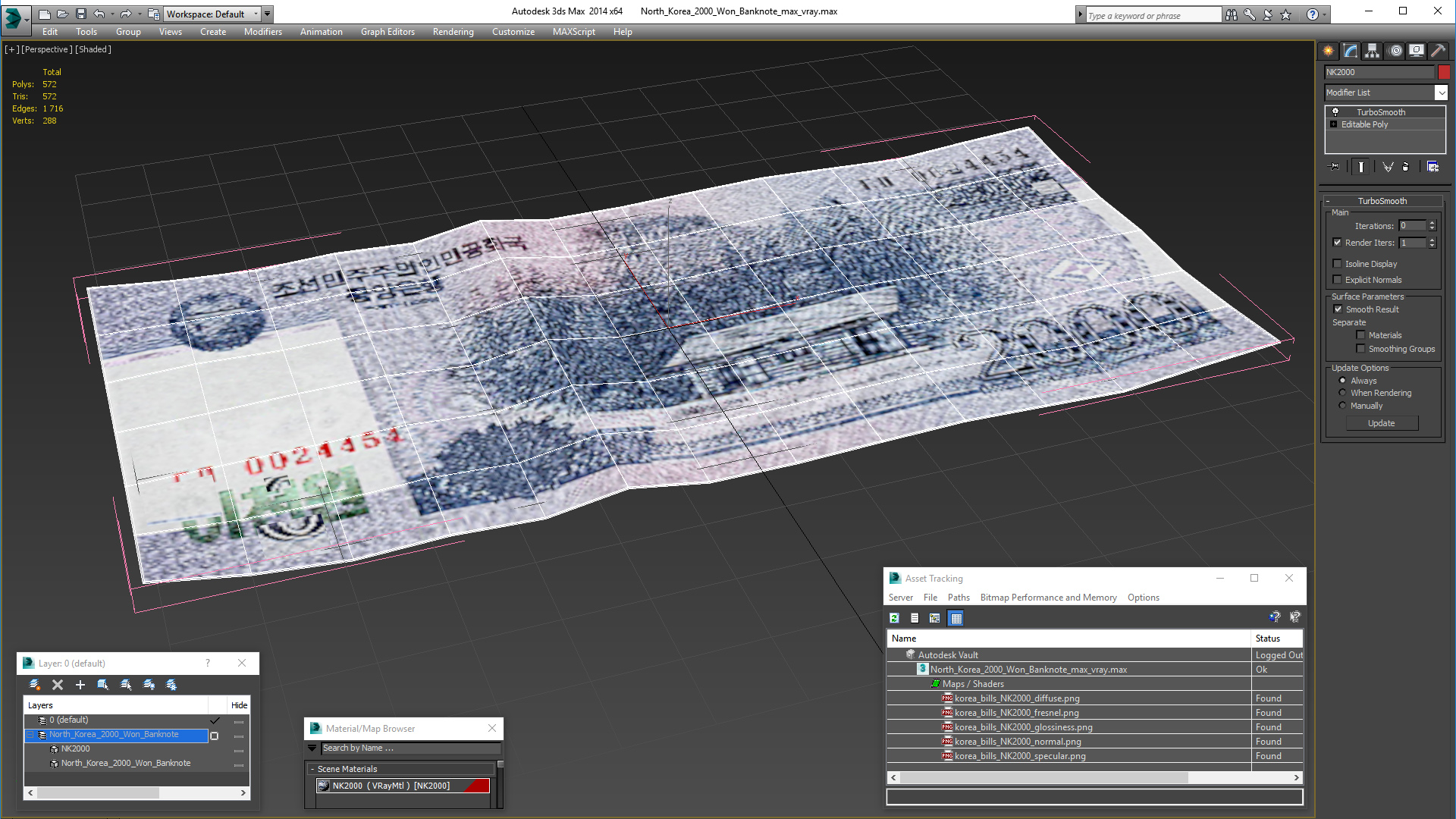
Task: Open the Rendering menu
Action: 453,32
